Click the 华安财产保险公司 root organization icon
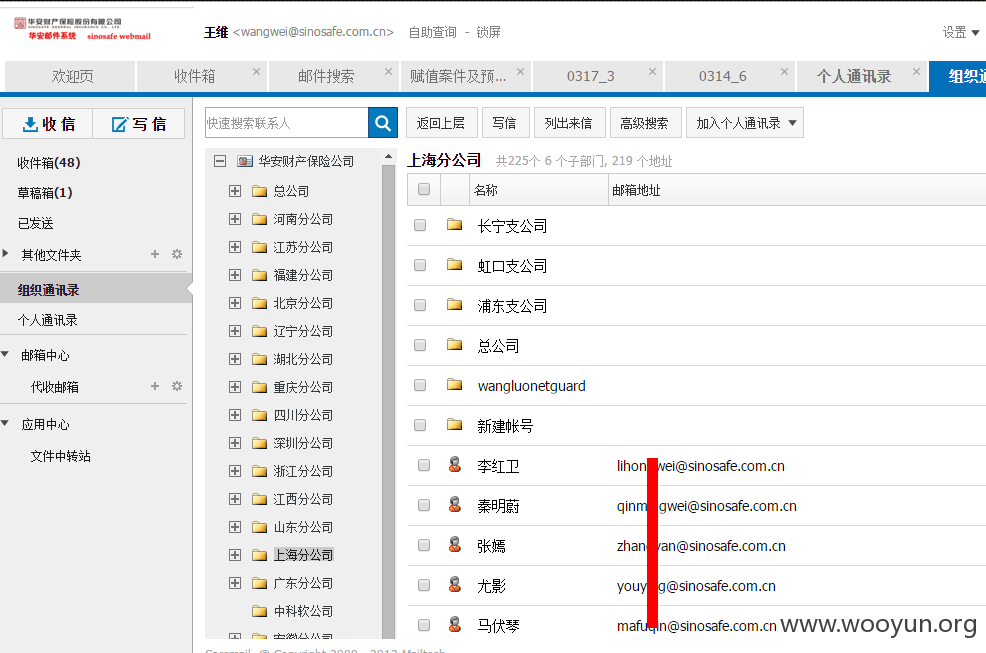Image resolution: width=986 pixels, height=653 pixels. pos(245,162)
